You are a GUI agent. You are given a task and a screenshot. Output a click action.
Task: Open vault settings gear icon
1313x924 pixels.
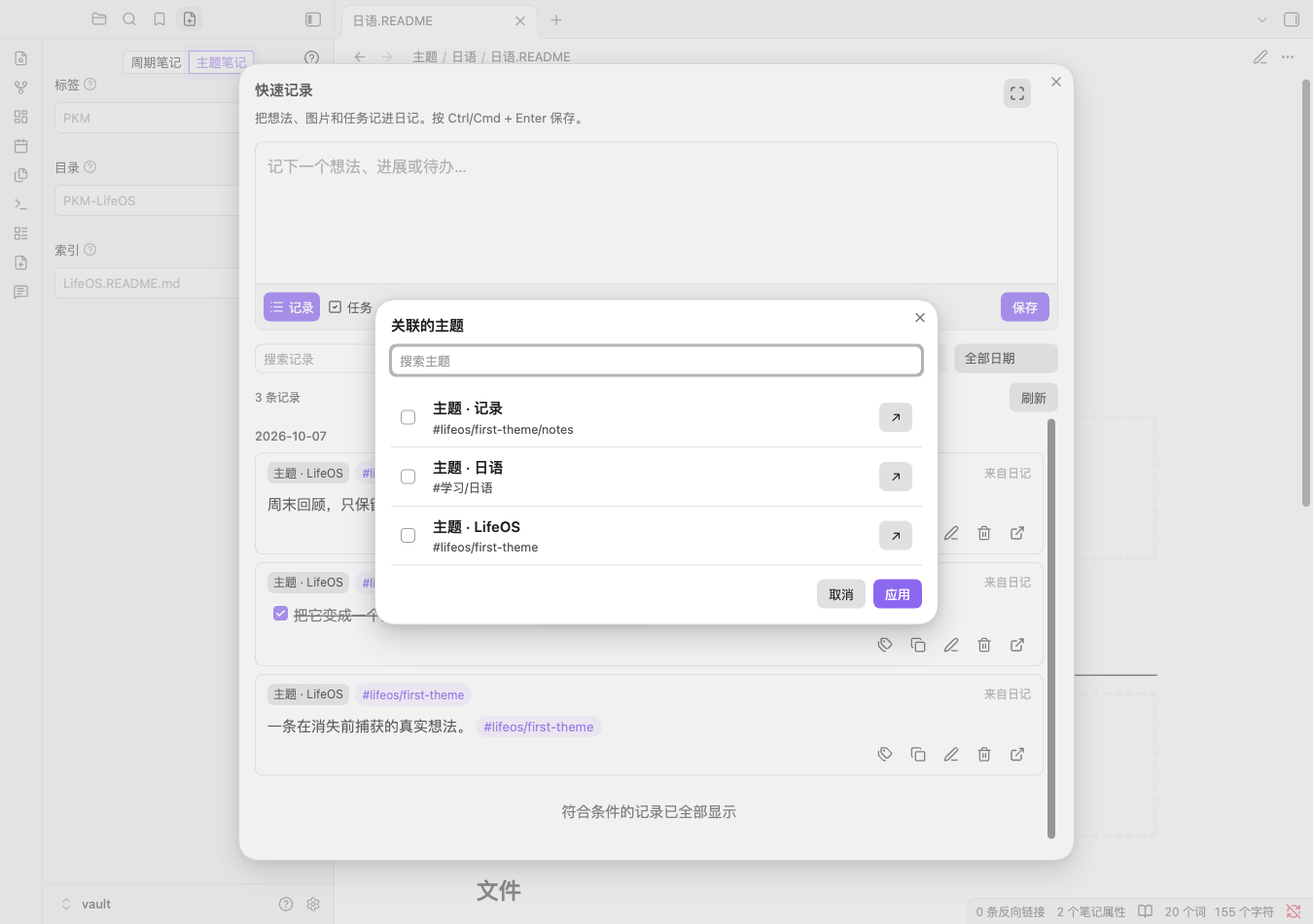coord(313,904)
